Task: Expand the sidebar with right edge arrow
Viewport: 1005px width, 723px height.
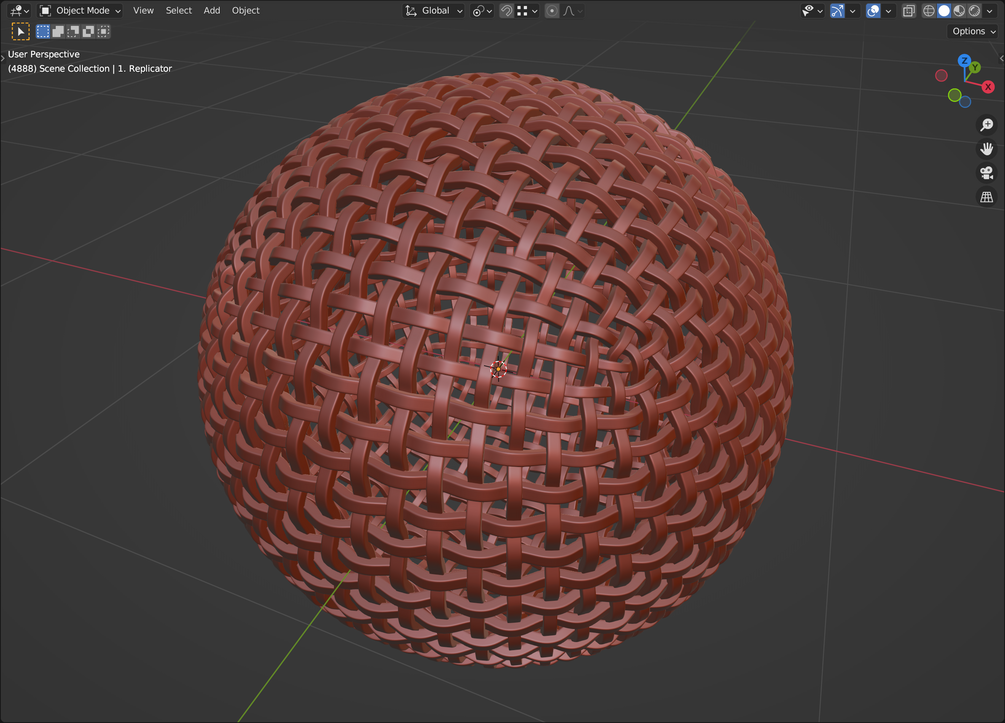Action: click(1002, 58)
